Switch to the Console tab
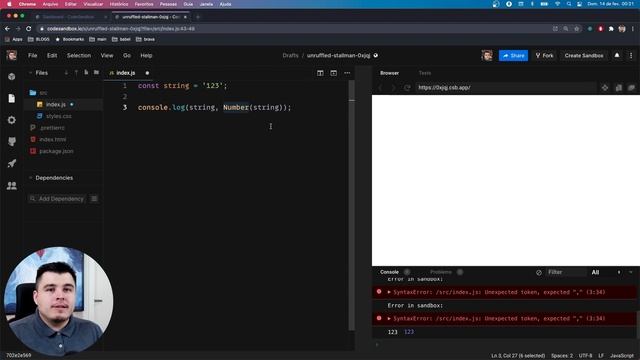This screenshot has width=640, height=360. click(389, 272)
